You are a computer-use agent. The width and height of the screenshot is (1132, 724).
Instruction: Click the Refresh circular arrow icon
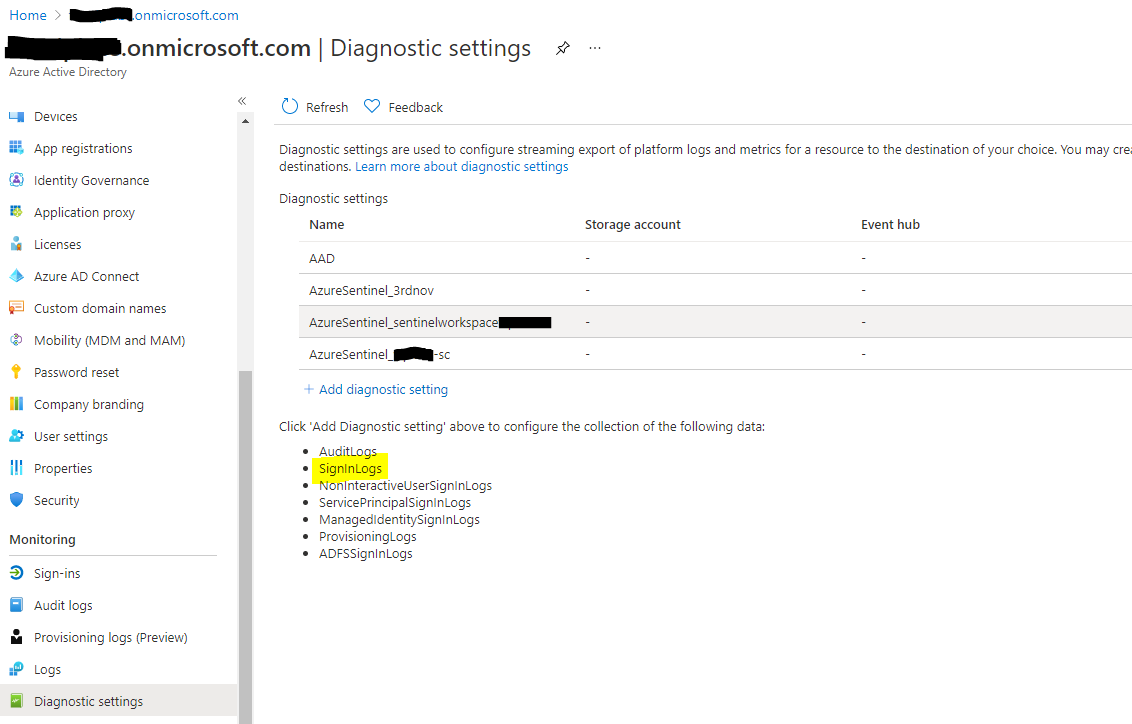point(289,107)
